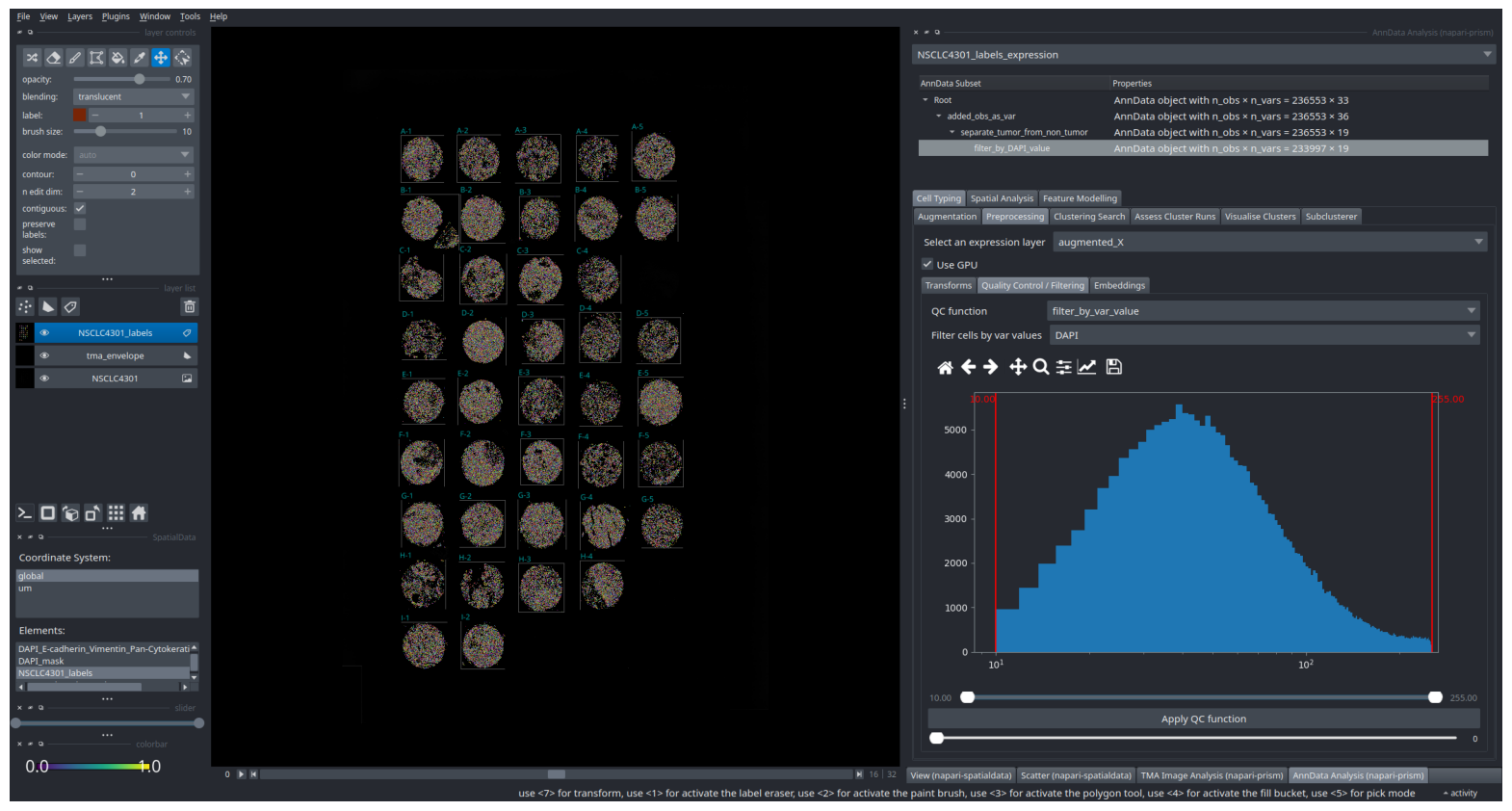This screenshot has width=1512, height=811.
Task: Activate the polygon tool
Action: coord(96,58)
